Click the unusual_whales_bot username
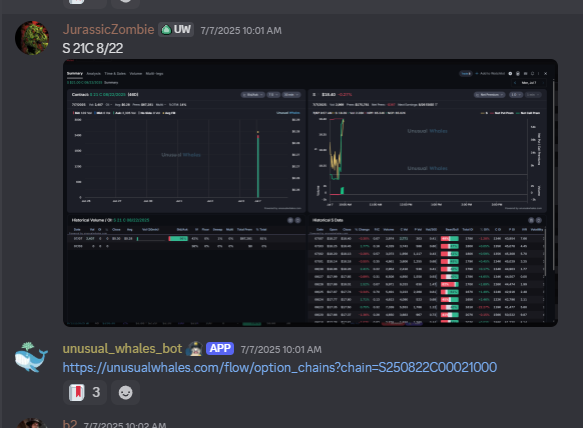 122,349
